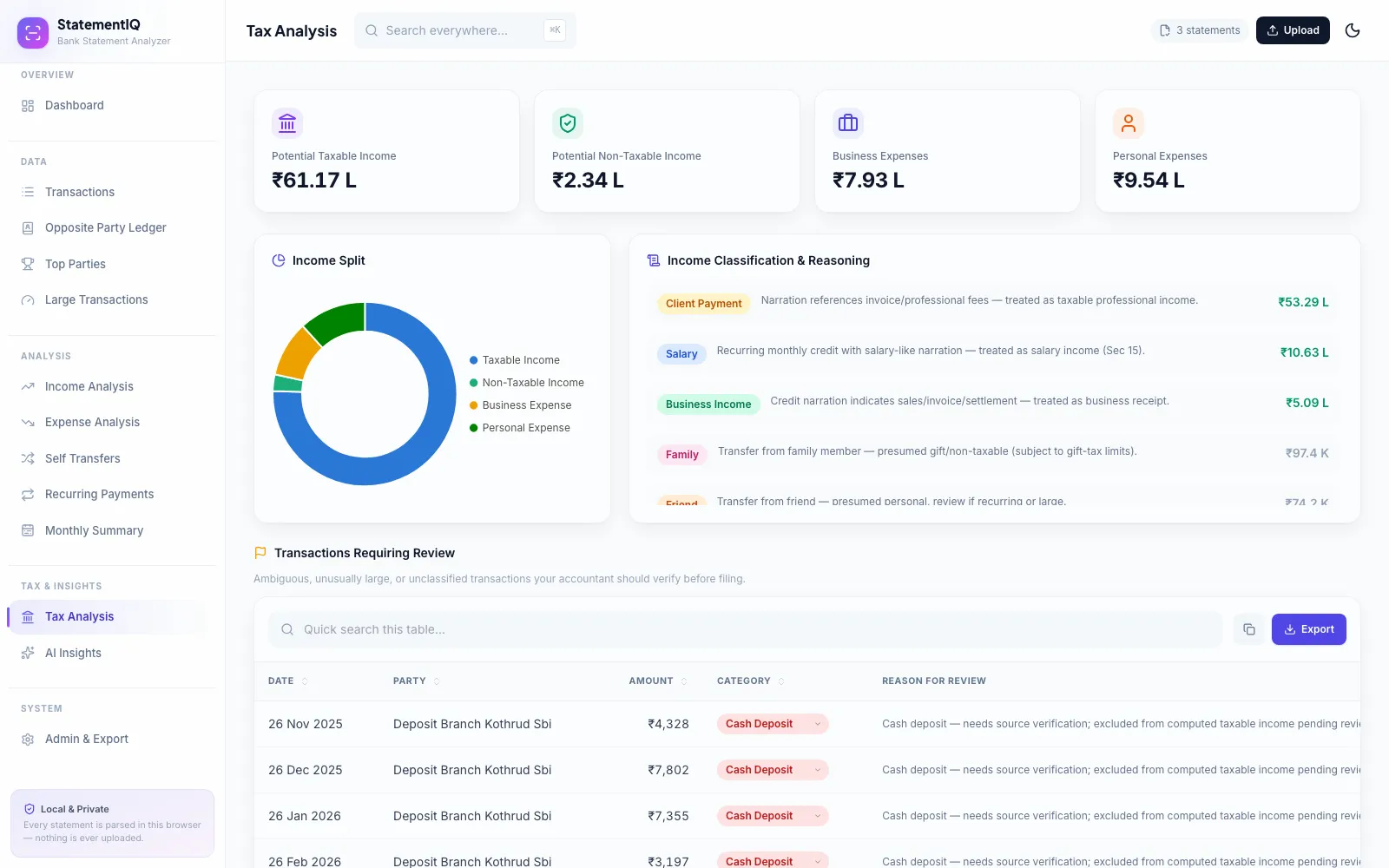Click the Client Payment tag

pyautogui.click(x=703, y=304)
